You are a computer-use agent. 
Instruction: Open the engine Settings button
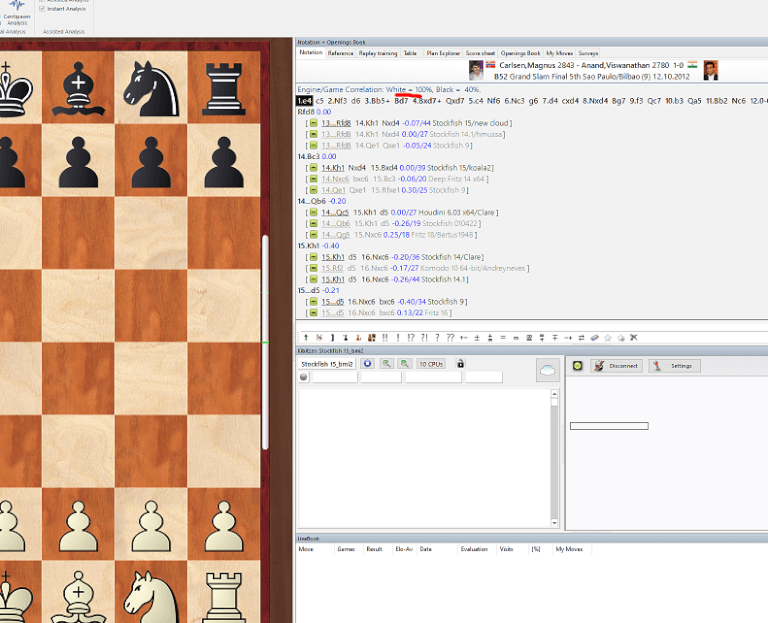point(674,366)
